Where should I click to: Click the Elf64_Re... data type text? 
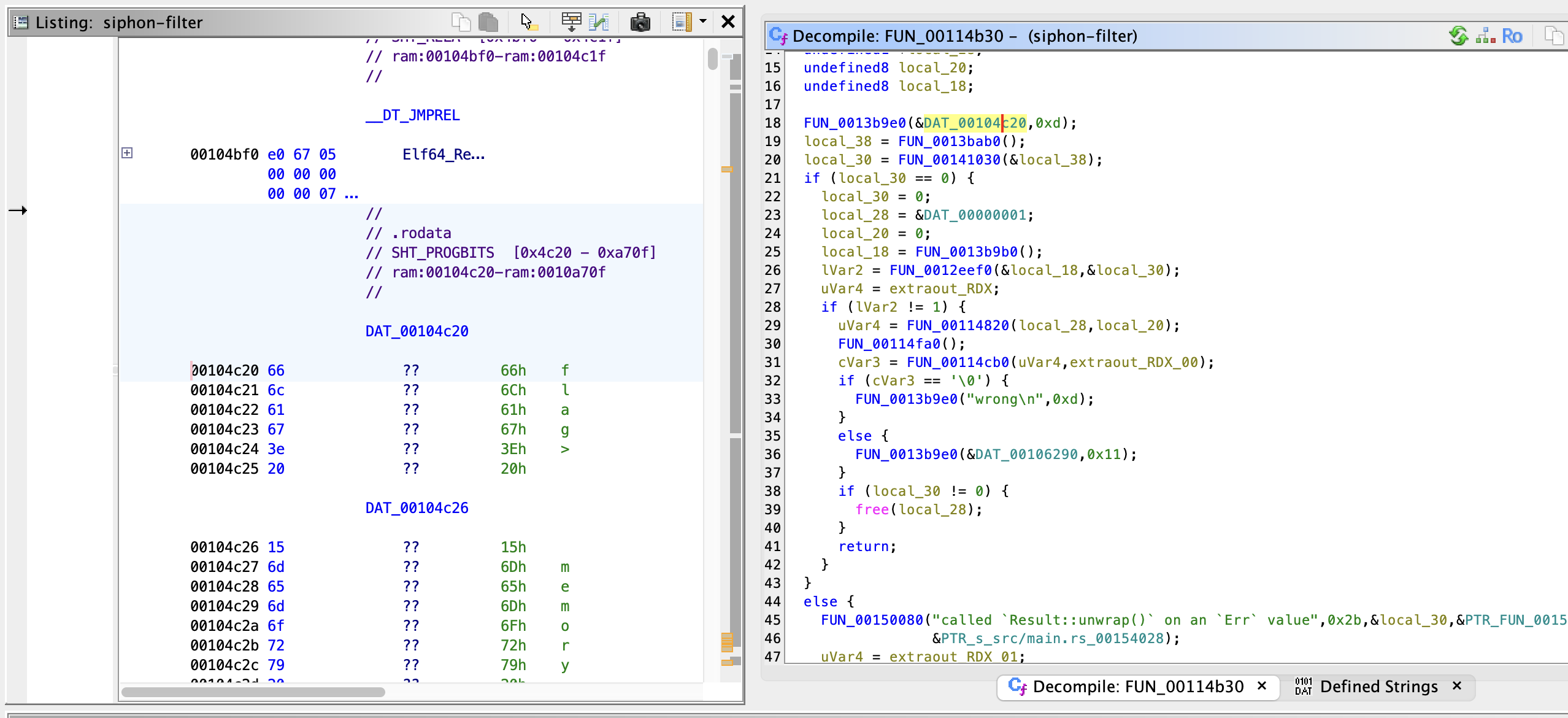444,155
